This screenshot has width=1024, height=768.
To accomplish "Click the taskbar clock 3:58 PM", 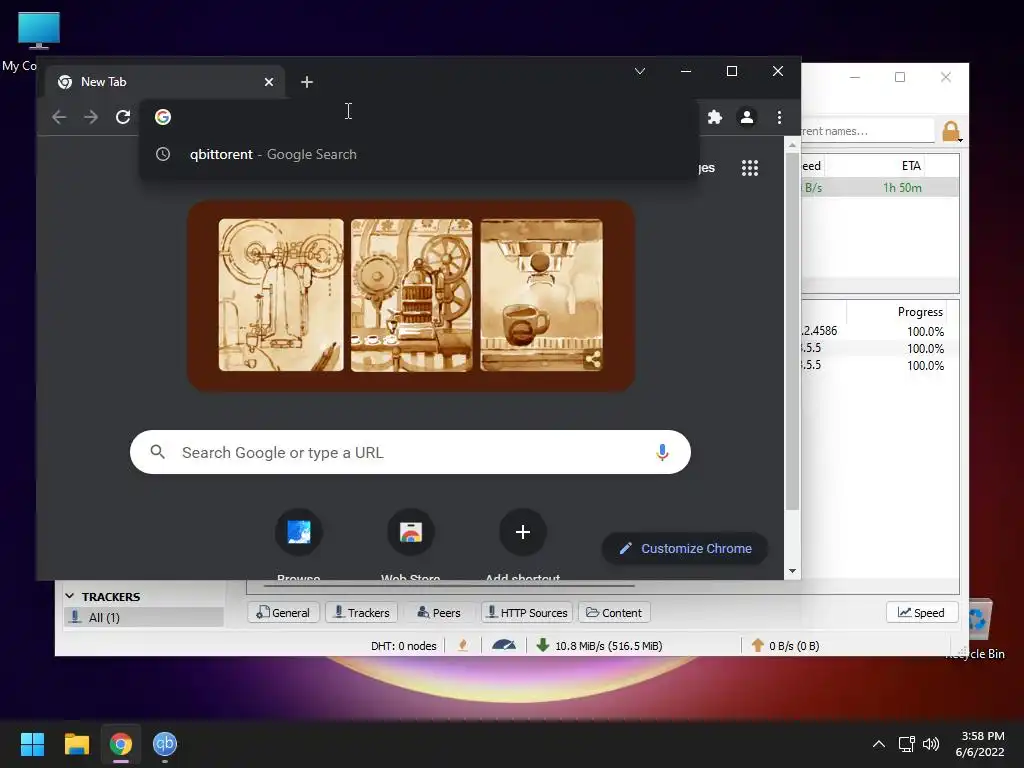I will 982,744.
